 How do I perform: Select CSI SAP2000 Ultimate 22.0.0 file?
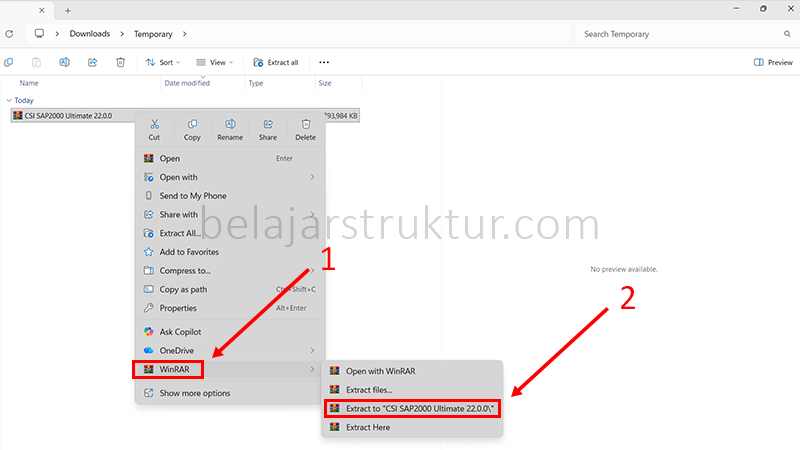point(185,116)
